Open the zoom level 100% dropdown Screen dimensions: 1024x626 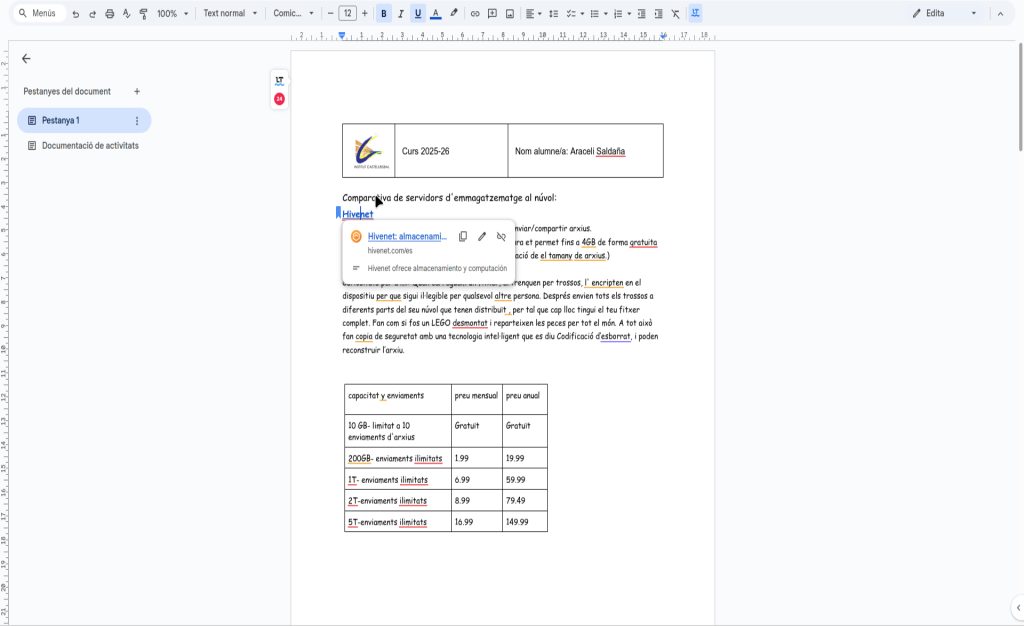pyautogui.click(x=172, y=14)
